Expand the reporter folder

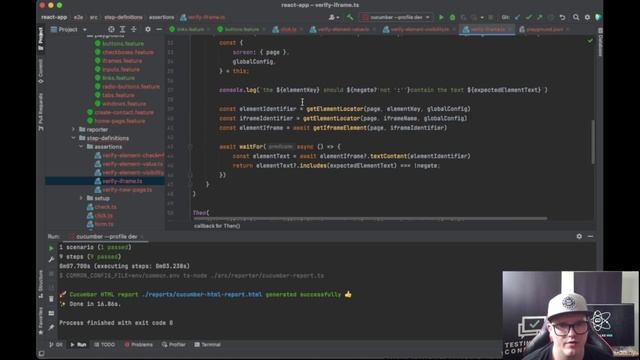pyautogui.click(x=73, y=129)
